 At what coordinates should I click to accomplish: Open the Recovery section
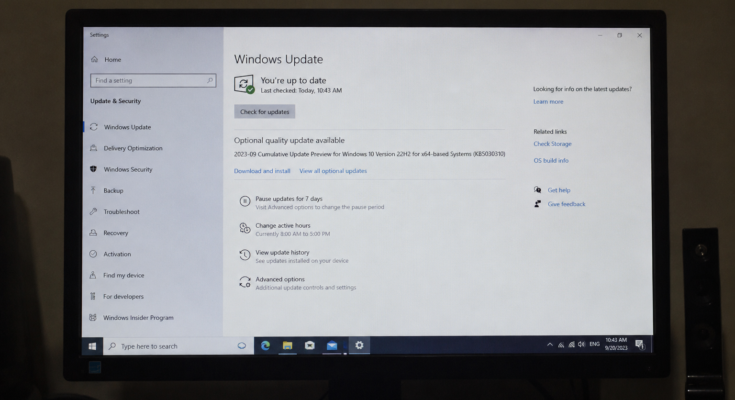tap(115, 233)
